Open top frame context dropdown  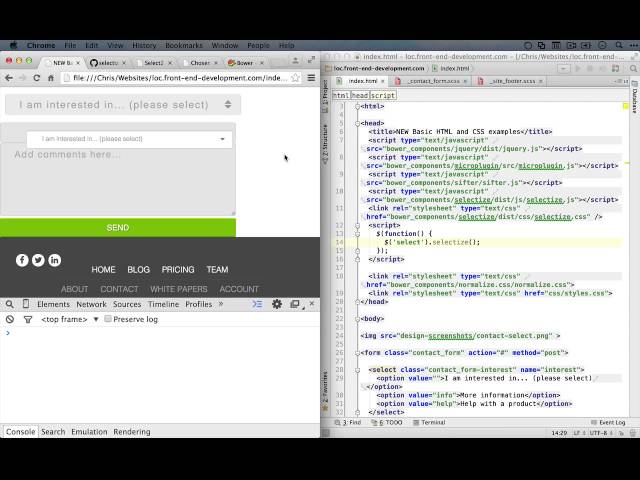[70, 319]
